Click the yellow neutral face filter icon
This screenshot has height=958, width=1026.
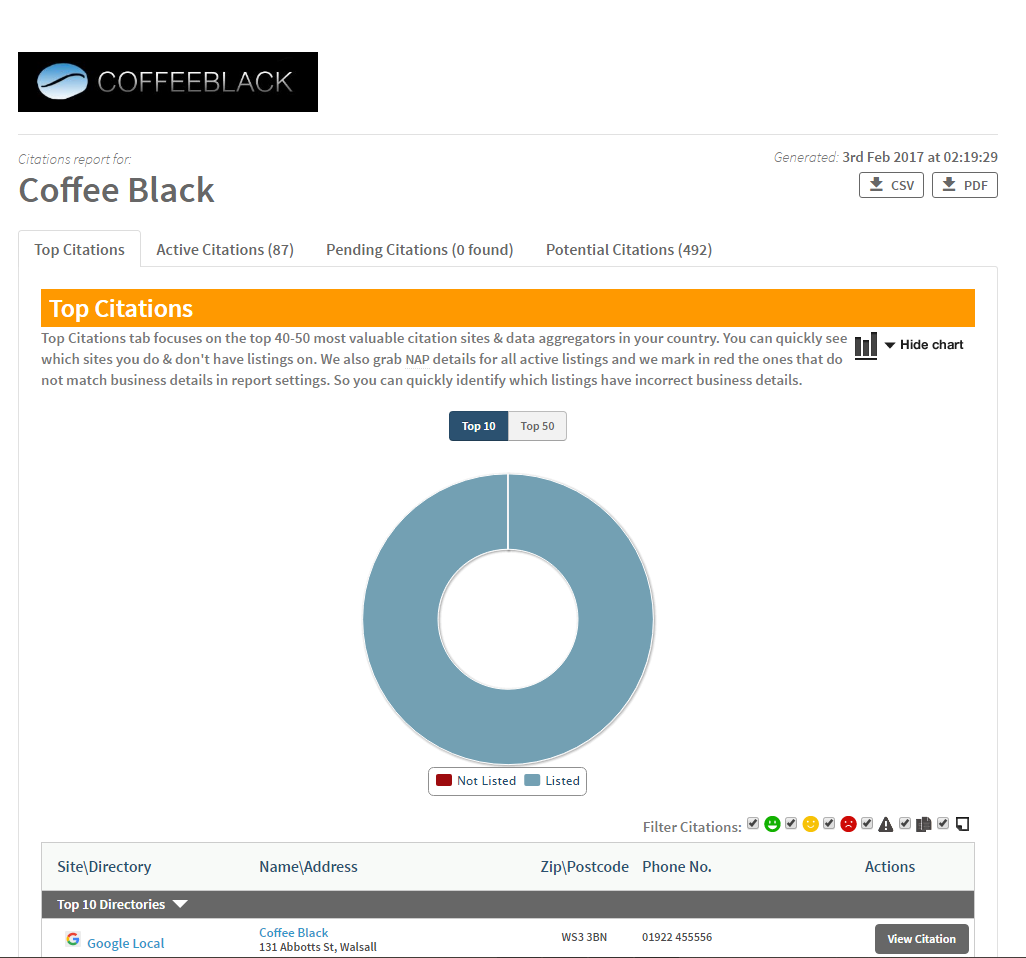810,824
